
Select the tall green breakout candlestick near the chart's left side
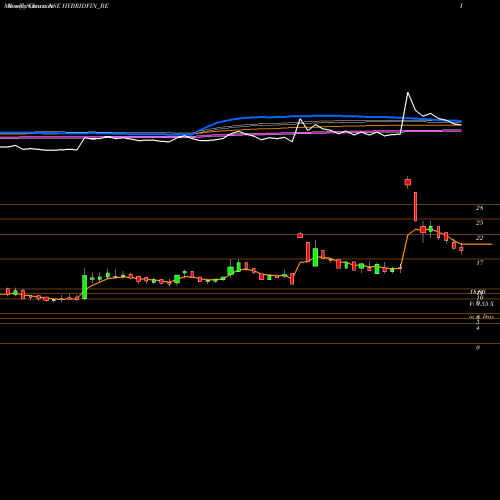coord(85,287)
